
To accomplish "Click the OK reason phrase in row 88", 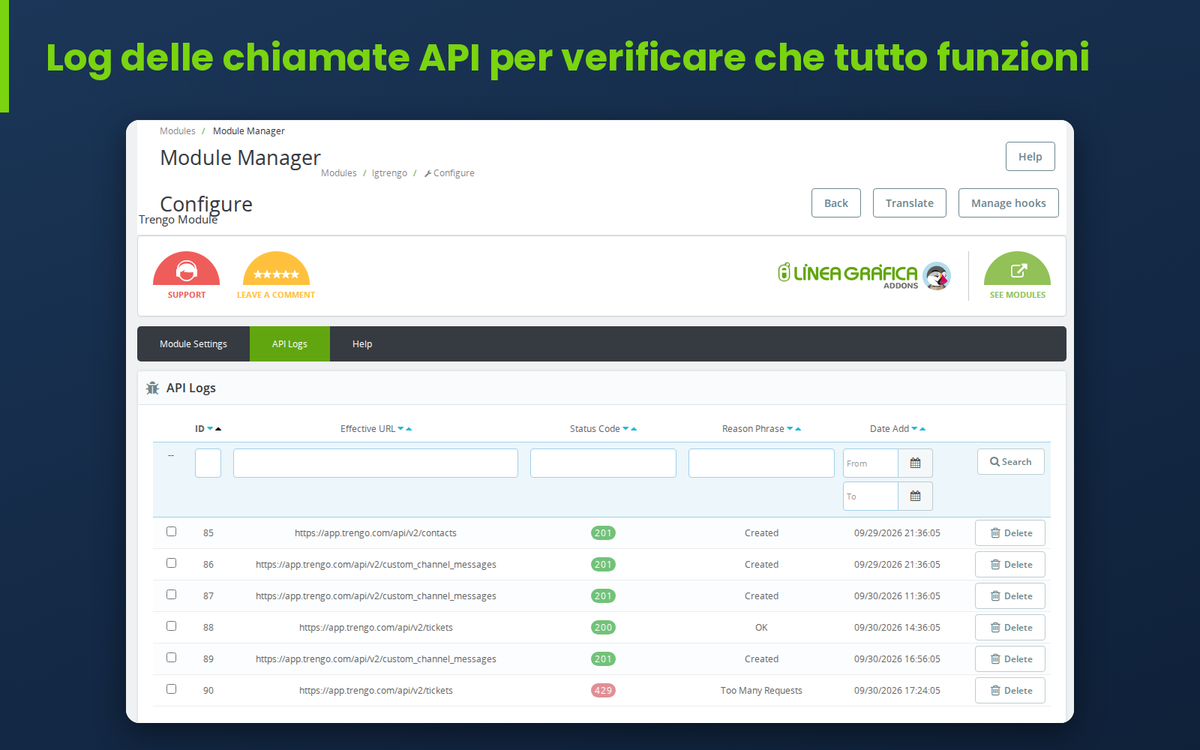I will pos(761,628).
